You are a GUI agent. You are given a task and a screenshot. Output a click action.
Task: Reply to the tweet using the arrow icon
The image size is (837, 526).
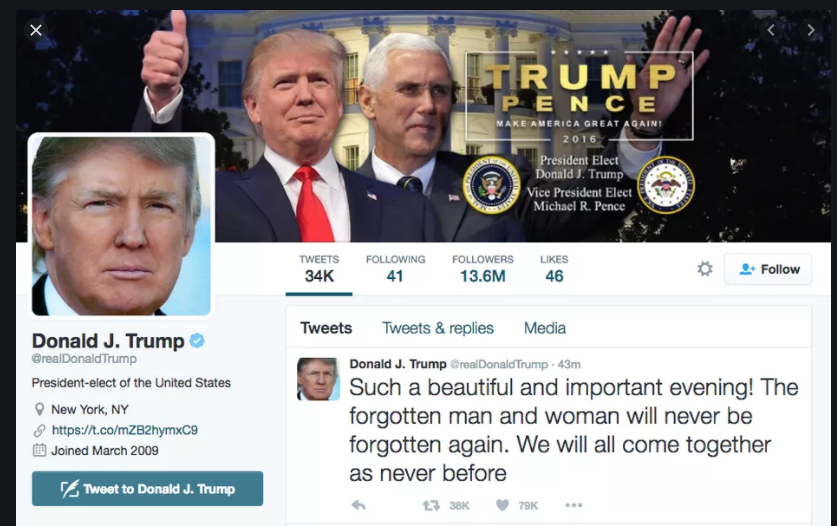click(358, 505)
